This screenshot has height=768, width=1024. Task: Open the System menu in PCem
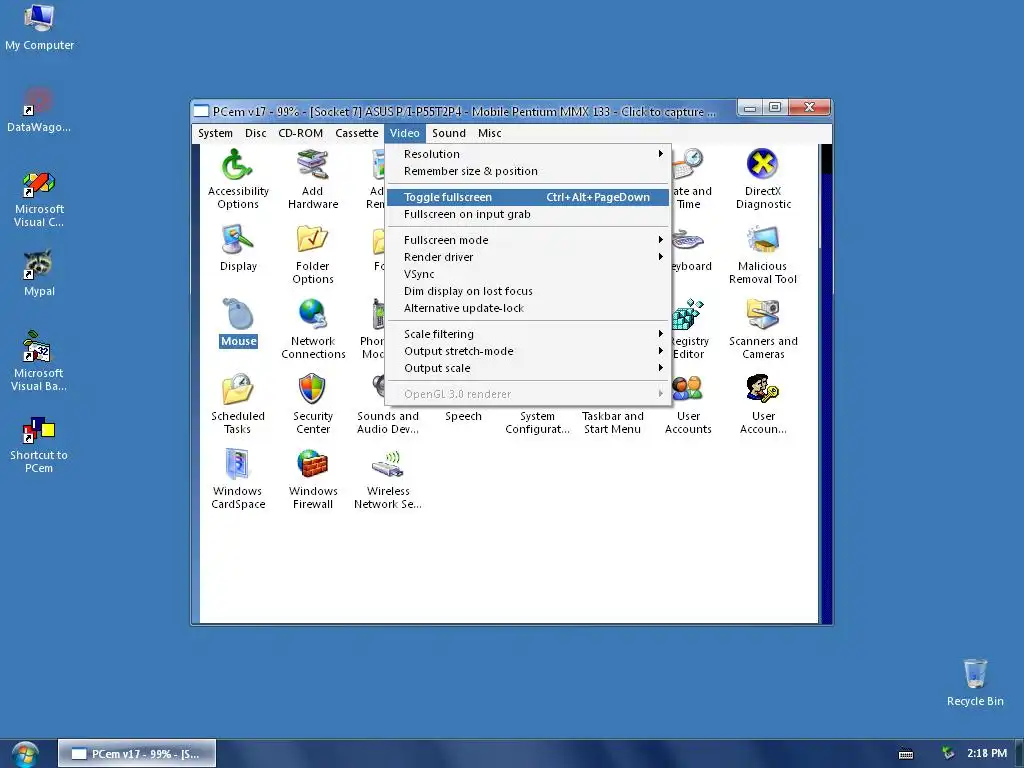[x=215, y=133]
